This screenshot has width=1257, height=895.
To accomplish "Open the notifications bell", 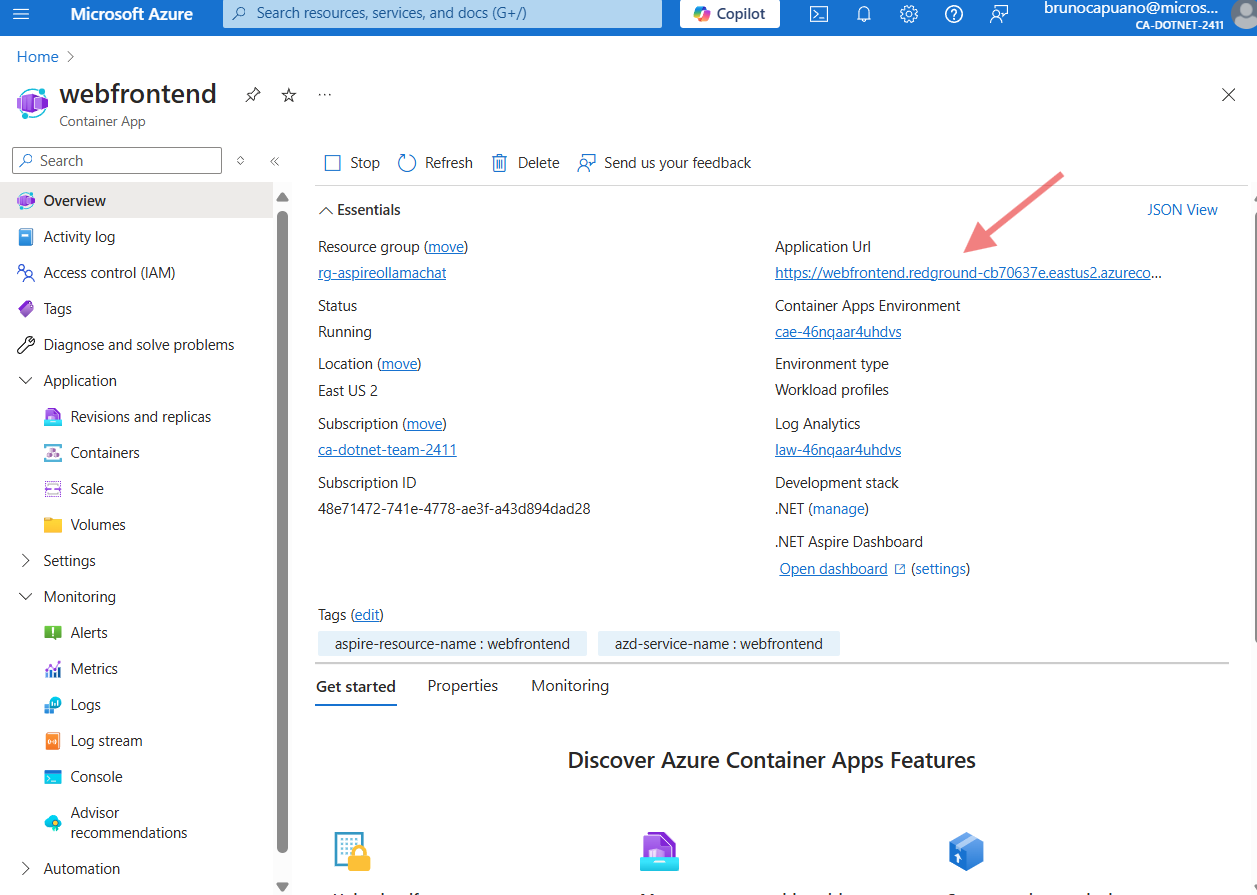I will [864, 14].
